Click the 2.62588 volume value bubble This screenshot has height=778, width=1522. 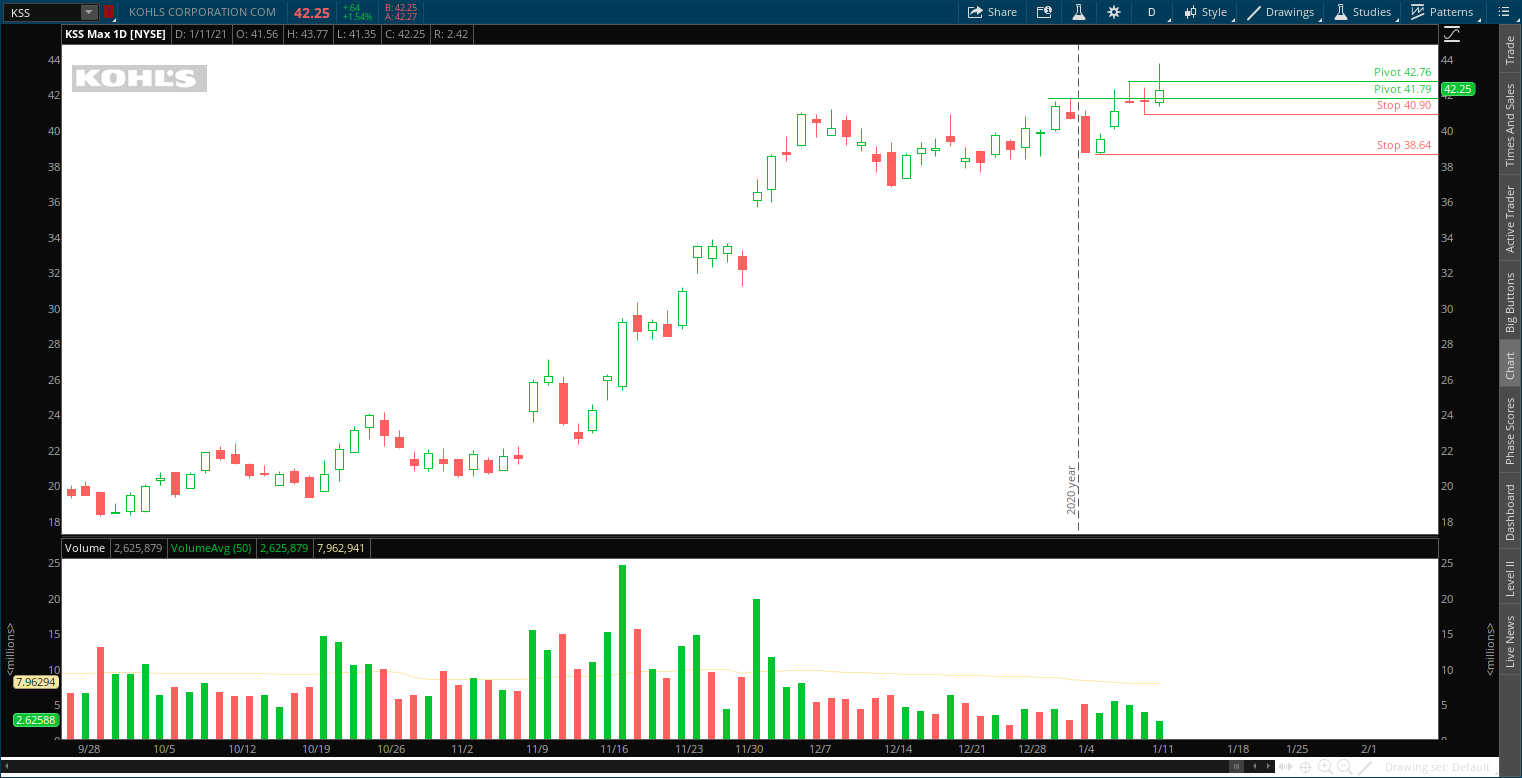[x=35, y=720]
